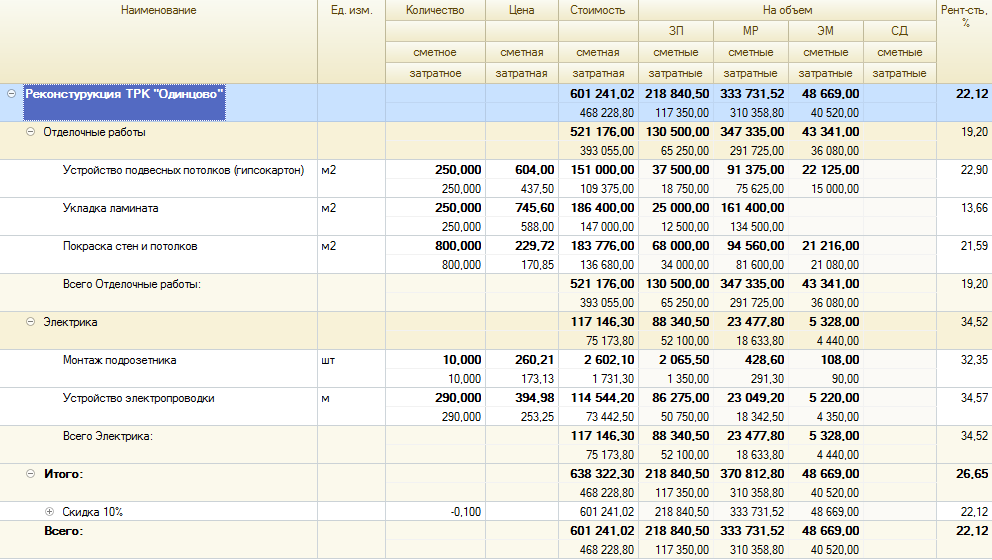This screenshot has height=560, width=992.
Task: Collapse the Отделочные работы section
Action: pos(30,132)
